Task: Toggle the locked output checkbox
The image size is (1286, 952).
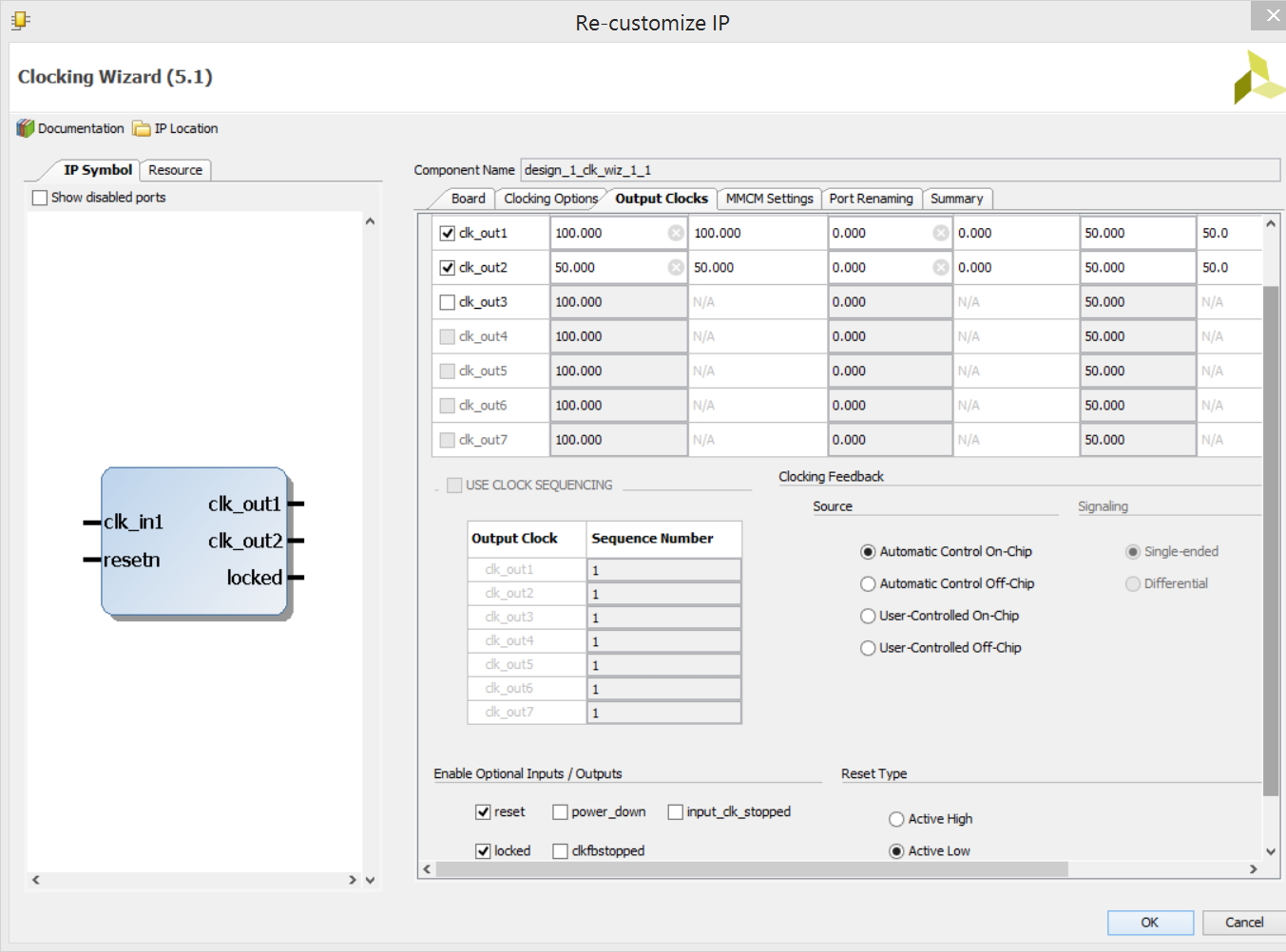Action: pos(483,851)
